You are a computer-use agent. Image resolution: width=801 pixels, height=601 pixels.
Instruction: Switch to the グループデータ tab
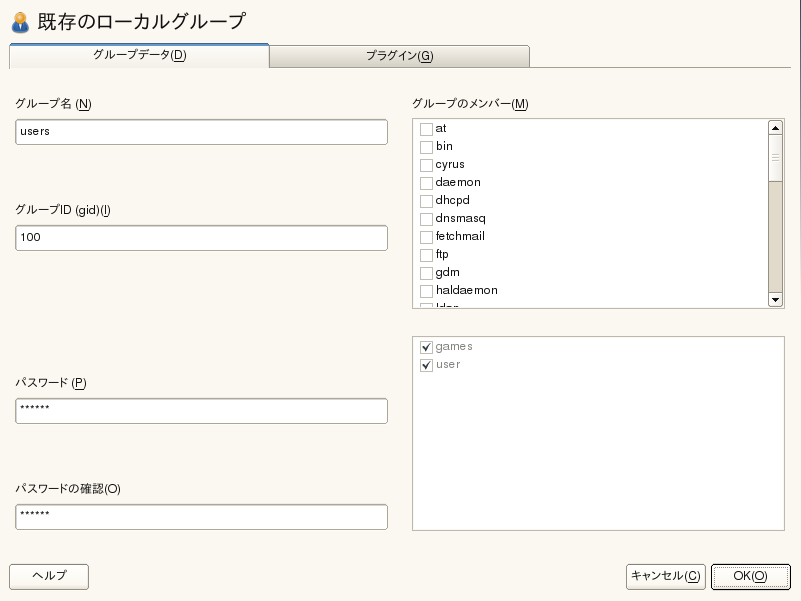coord(139,56)
